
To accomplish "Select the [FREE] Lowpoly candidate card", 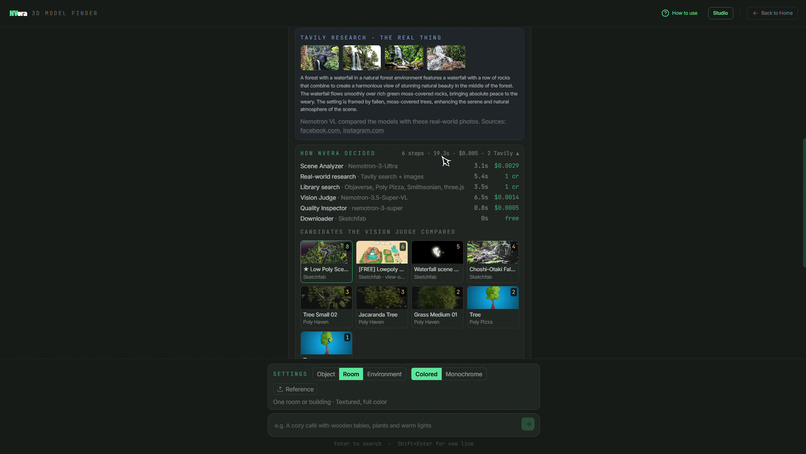I will pyautogui.click(x=382, y=261).
